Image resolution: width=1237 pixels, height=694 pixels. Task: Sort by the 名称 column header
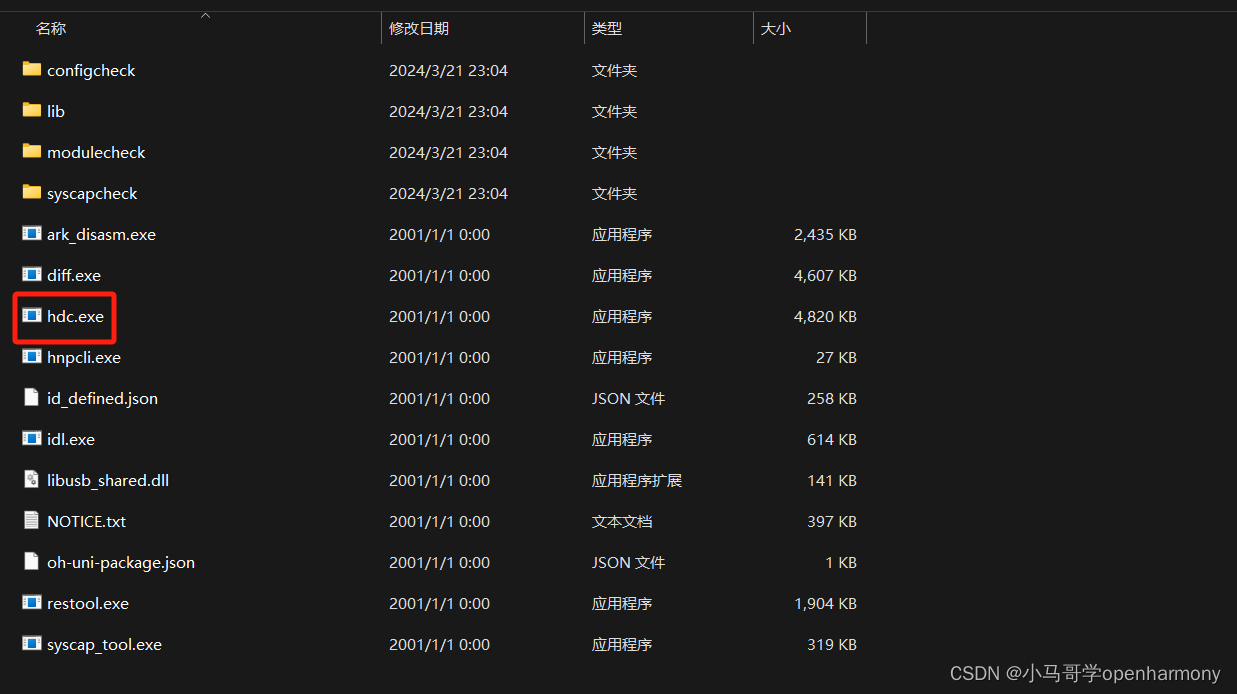click(x=51, y=29)
